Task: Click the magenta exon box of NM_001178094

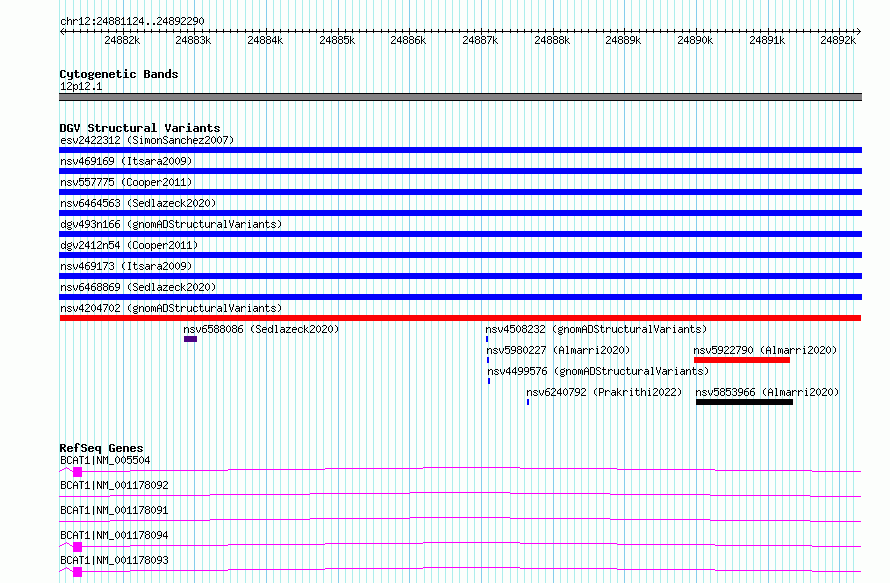Action: pyautogui.click(x=78, y=547)
